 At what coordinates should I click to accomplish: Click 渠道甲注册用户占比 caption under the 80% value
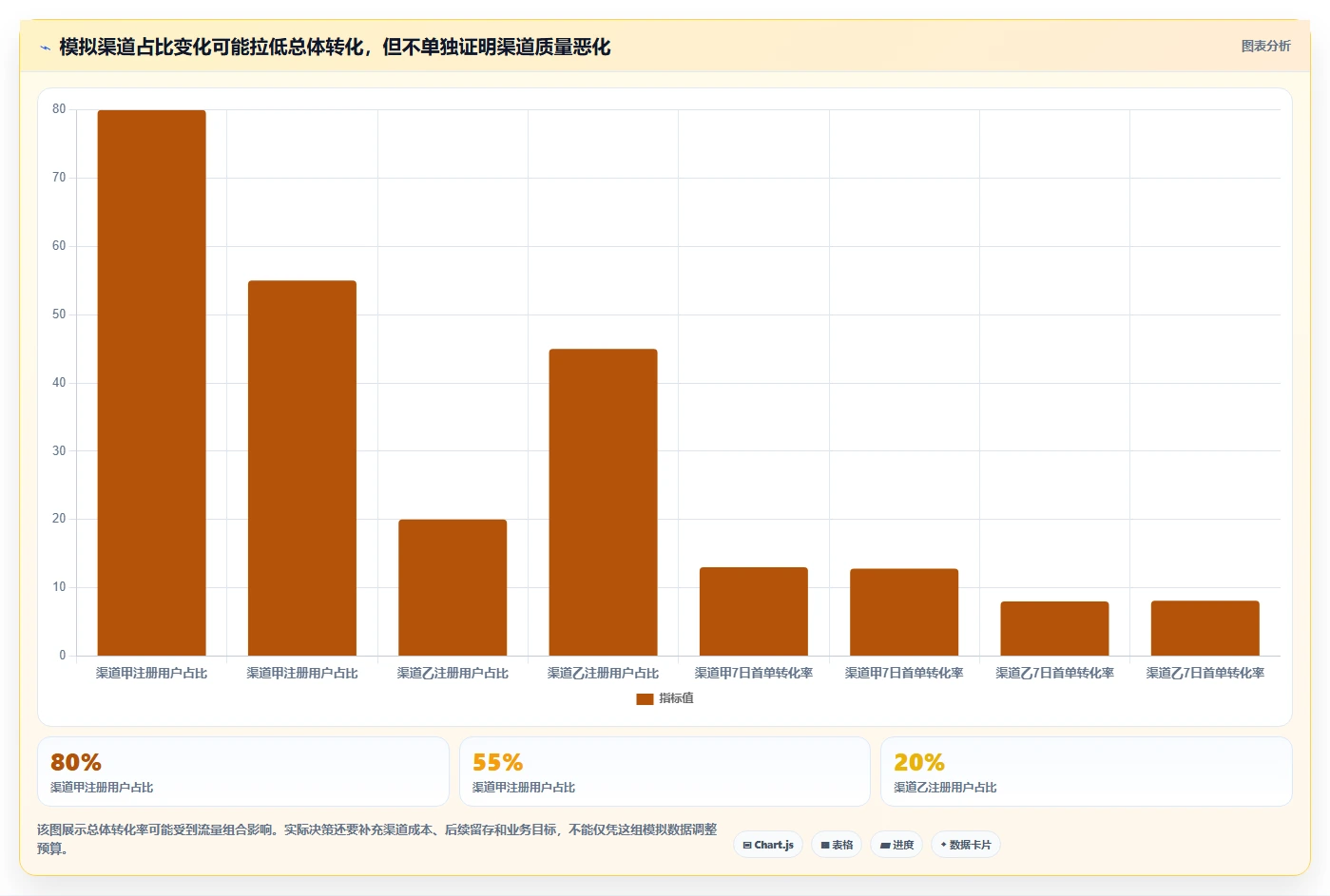102,788
